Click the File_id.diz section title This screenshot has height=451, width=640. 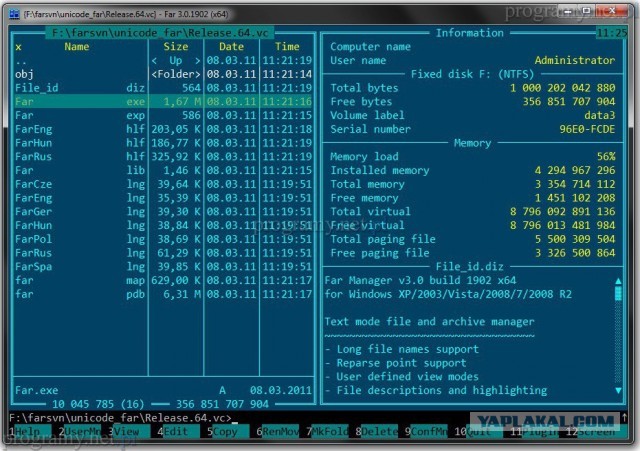(x=469, y=267)
